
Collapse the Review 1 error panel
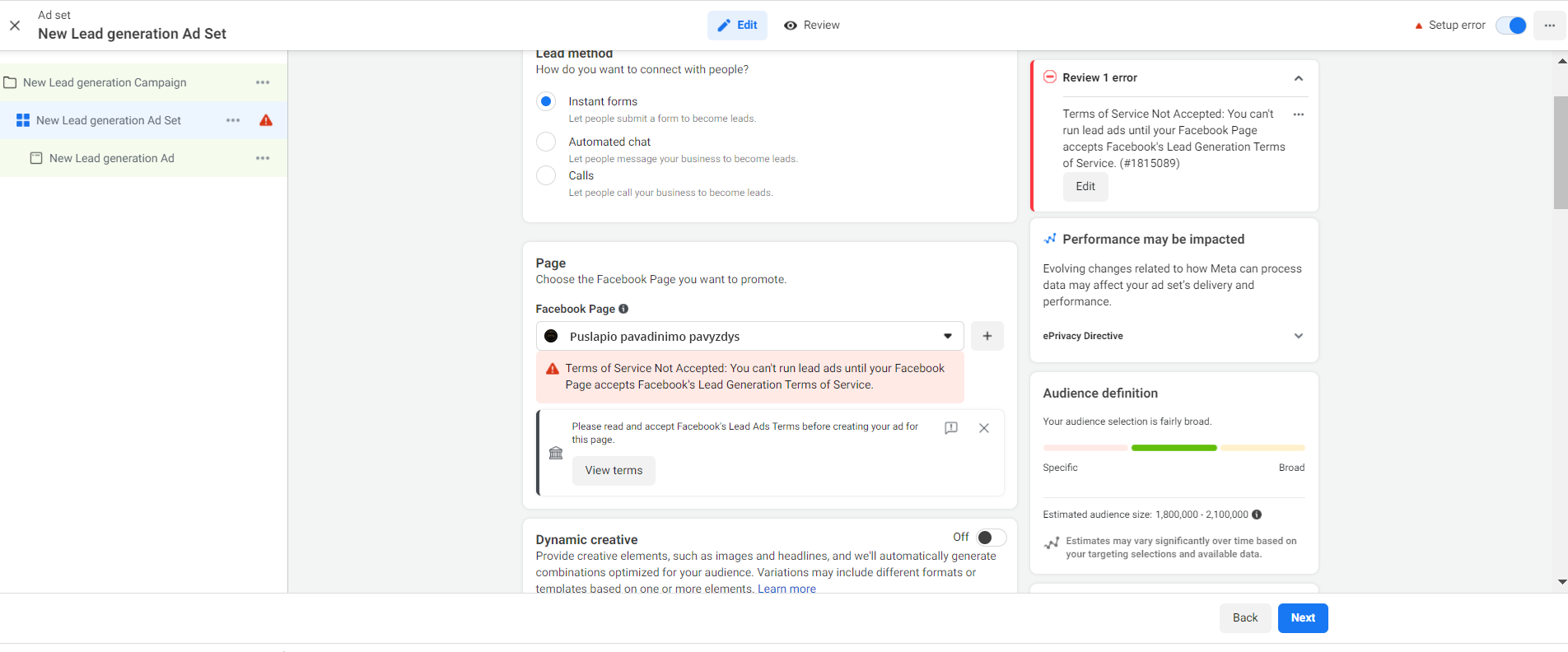coord(1299,78)
